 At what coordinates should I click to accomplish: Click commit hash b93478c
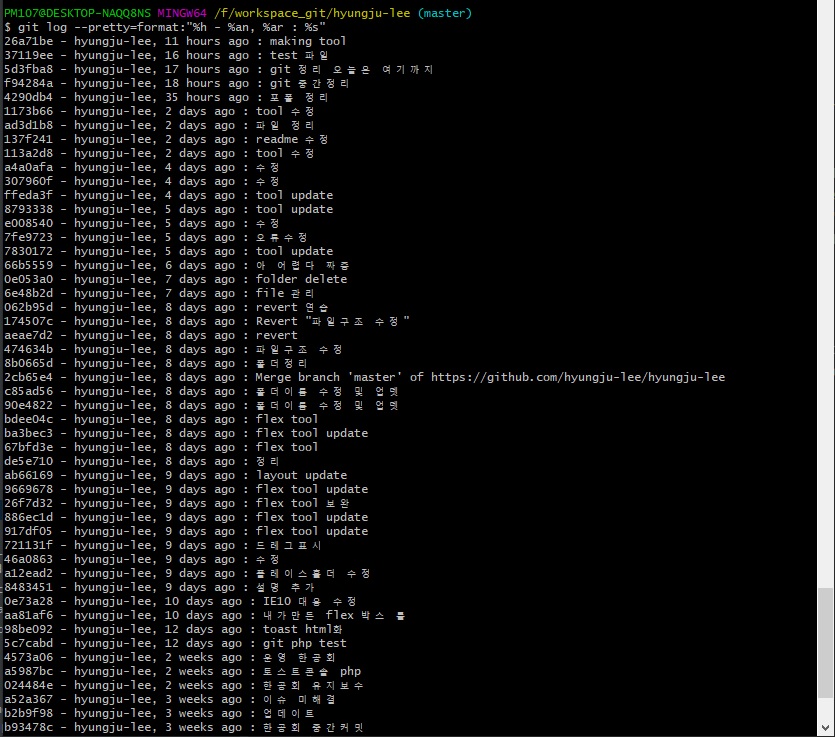point(28,727)
